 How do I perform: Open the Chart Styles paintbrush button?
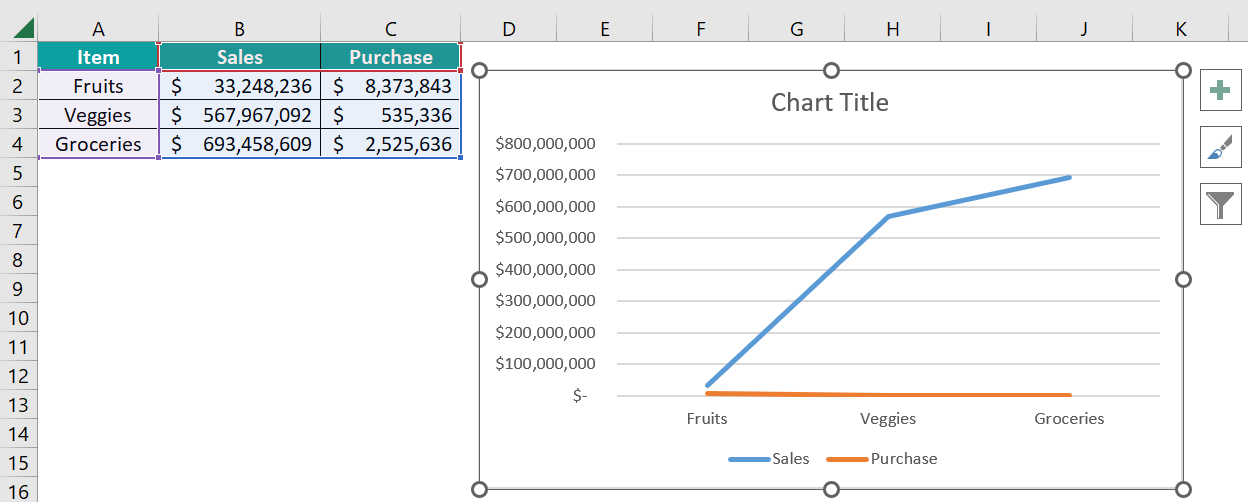click(1219, 148)
